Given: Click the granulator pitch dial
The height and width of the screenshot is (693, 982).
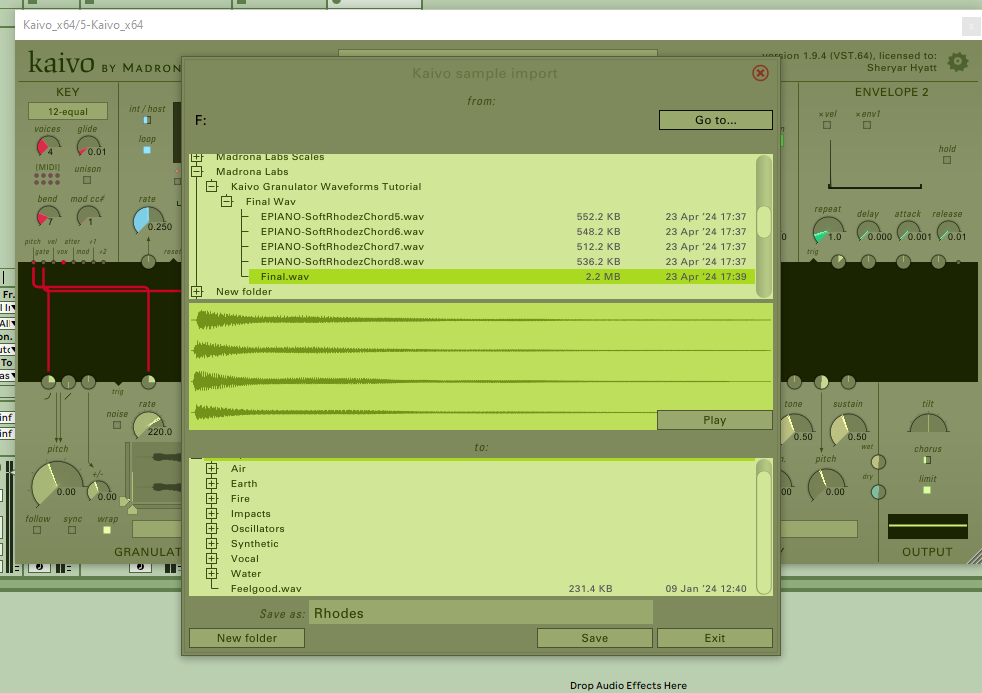Looking at the screenshot, I should pyautogui.click(x=56, y=485).
